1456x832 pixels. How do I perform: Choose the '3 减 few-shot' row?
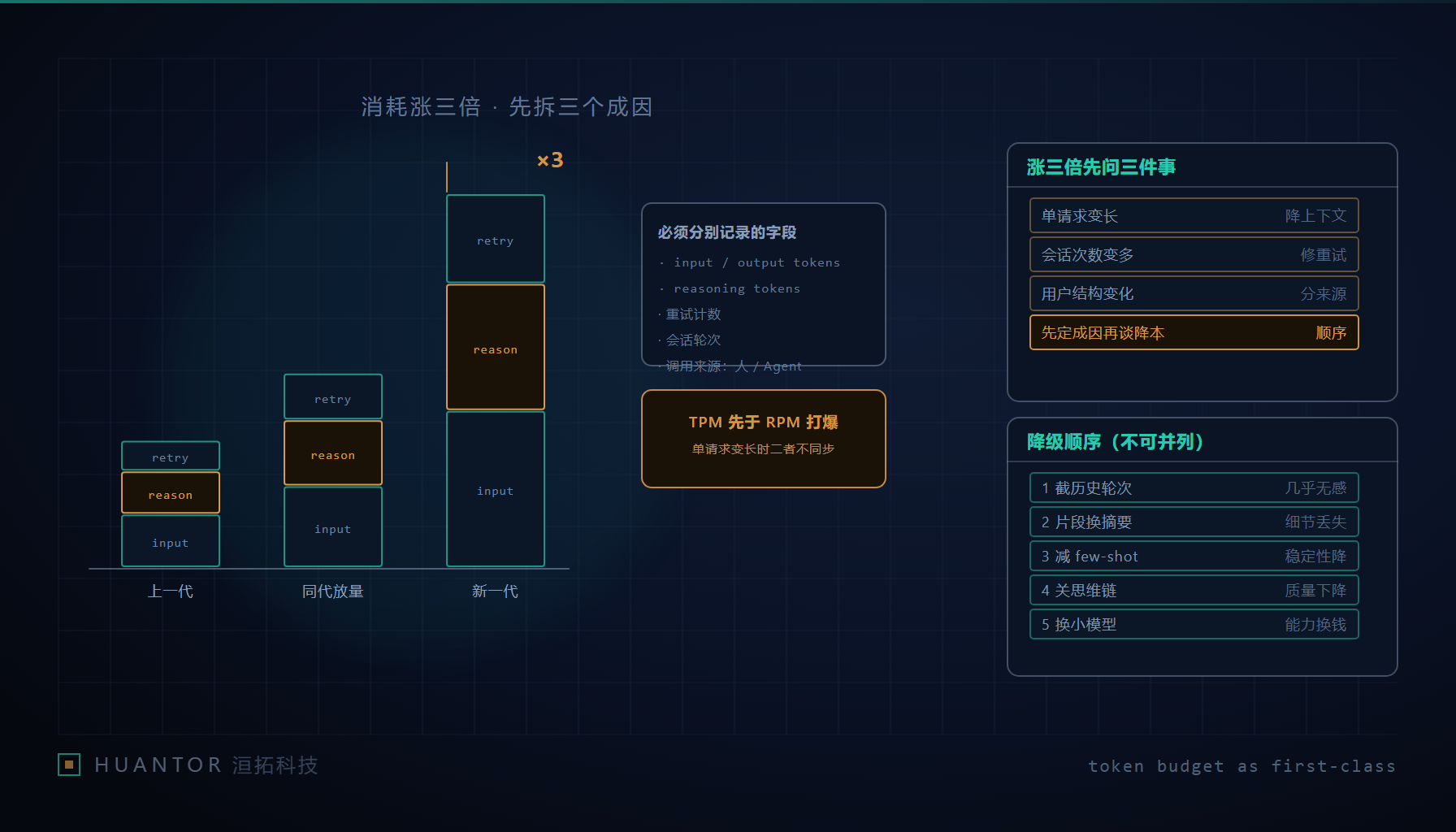[1194, 556]
